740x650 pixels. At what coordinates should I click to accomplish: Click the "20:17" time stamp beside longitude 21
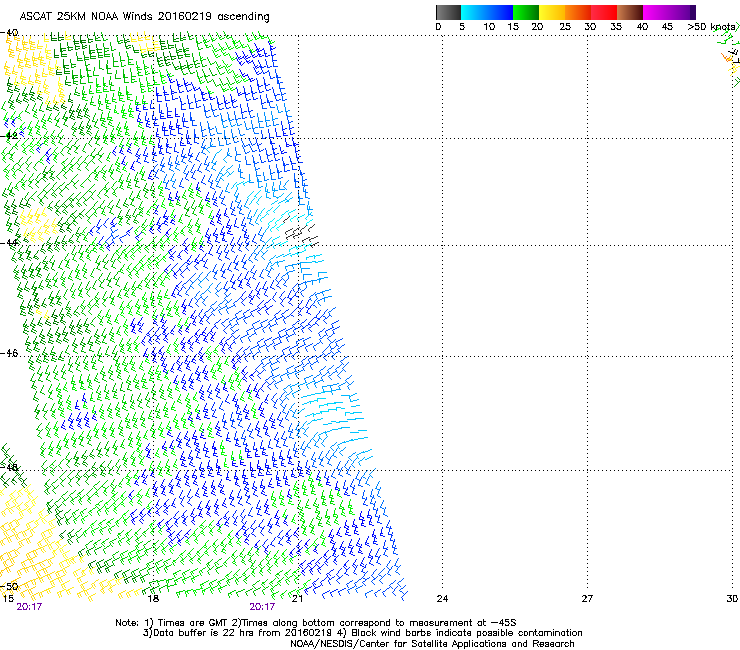[262, 607]
